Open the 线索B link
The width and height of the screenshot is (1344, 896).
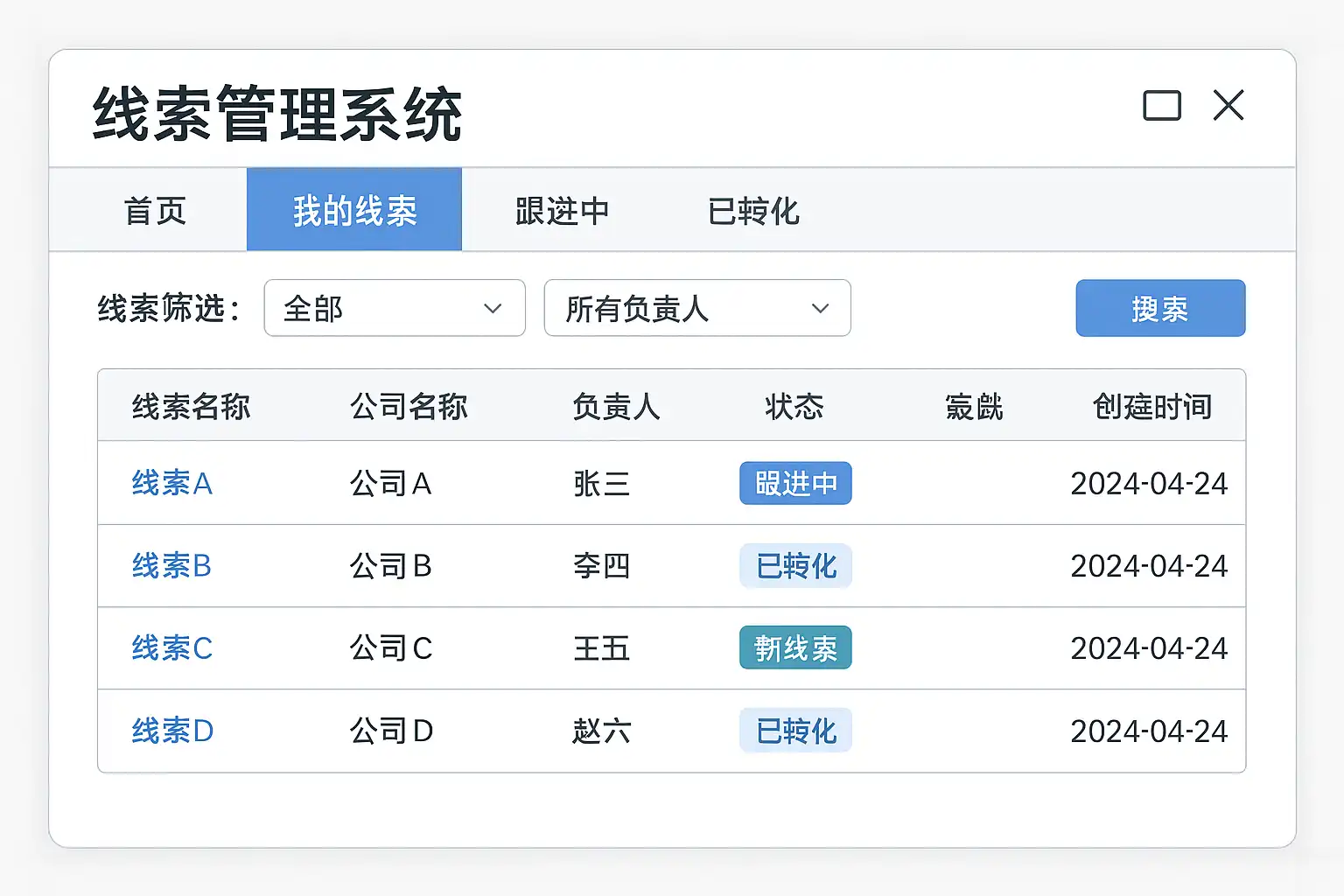(x=171, y=566)
